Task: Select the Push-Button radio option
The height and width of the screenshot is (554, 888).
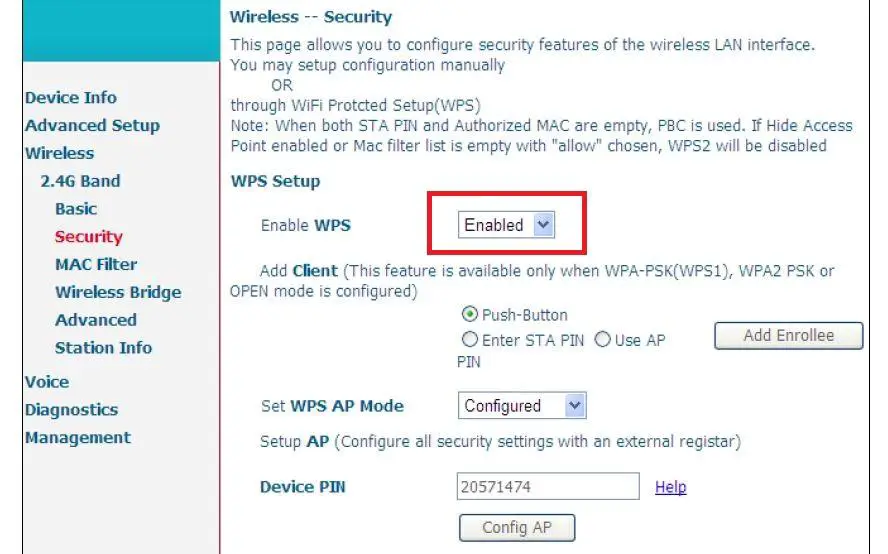Action: pyautogui.click(x=470, y=315)
